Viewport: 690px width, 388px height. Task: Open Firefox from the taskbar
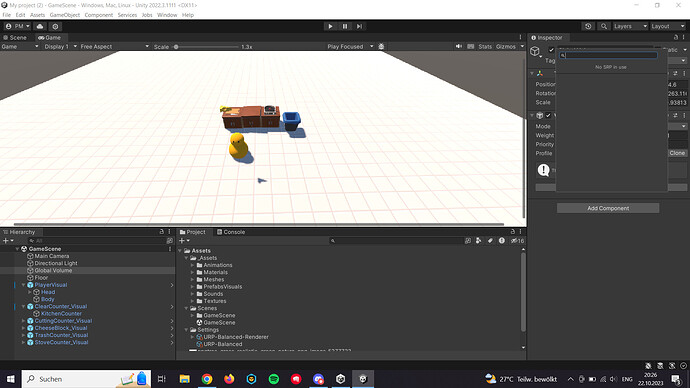[229, 379]
